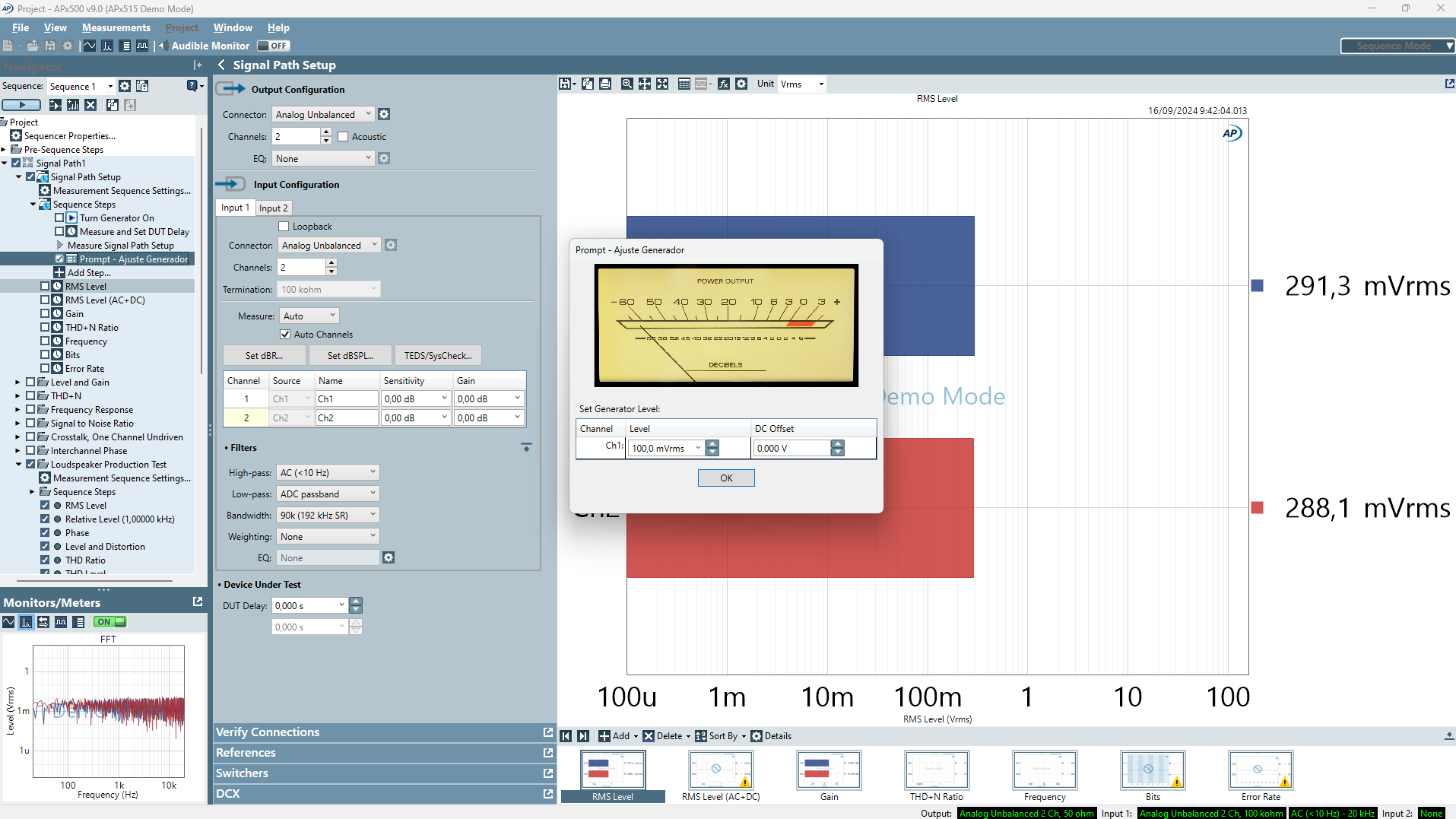The height and width of the screenshot is (819, 1456).
Task: Select the send/receive monitor icon in Monitors/Meters
Action: [x=43, y=622]
